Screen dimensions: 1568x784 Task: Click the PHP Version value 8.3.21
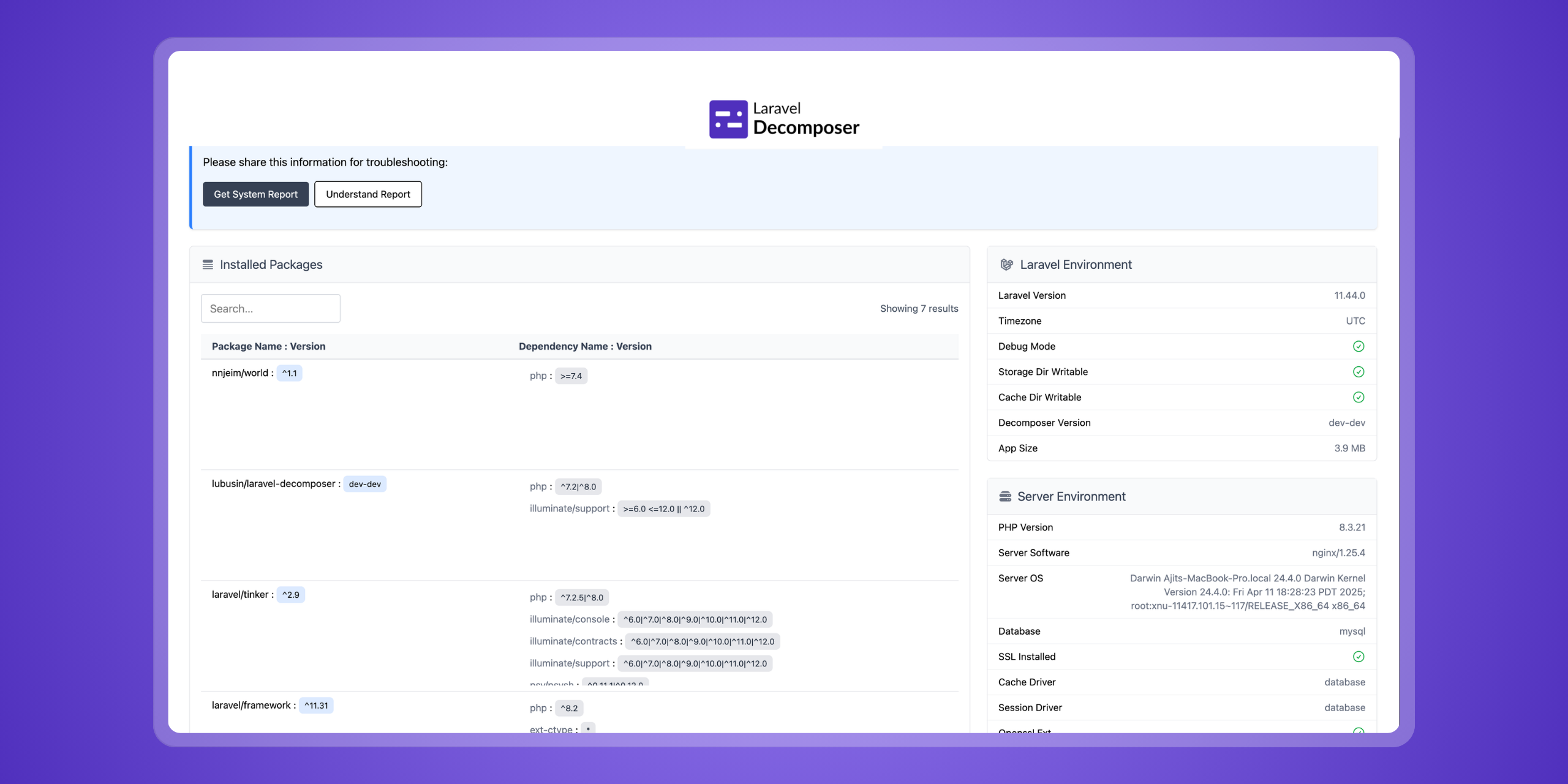[x=1352, y=527]
